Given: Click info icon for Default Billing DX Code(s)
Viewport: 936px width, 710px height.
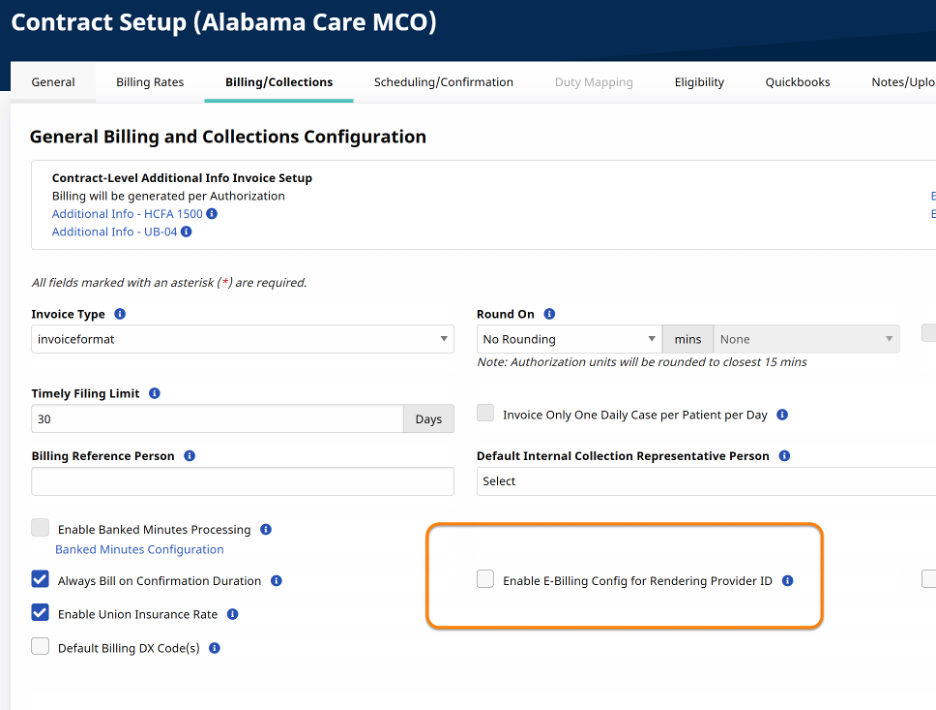Looking at the screenshot, I should [x=215, y=648].
